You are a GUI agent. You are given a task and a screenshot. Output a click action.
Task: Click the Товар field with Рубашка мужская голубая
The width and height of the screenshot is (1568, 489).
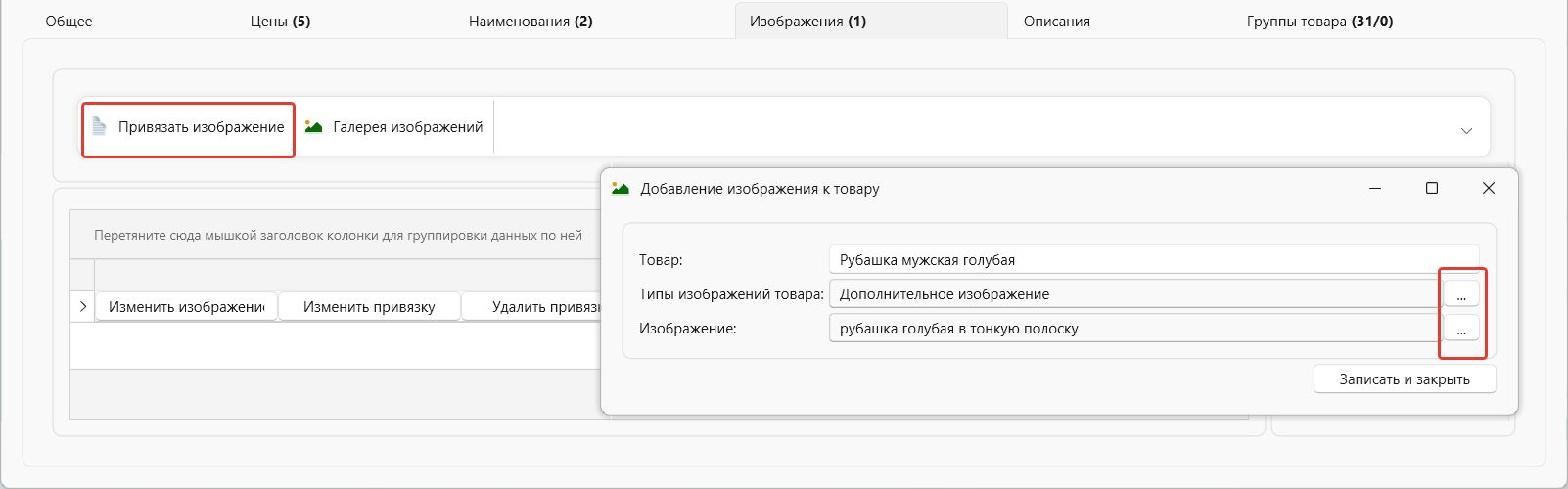1153,260
